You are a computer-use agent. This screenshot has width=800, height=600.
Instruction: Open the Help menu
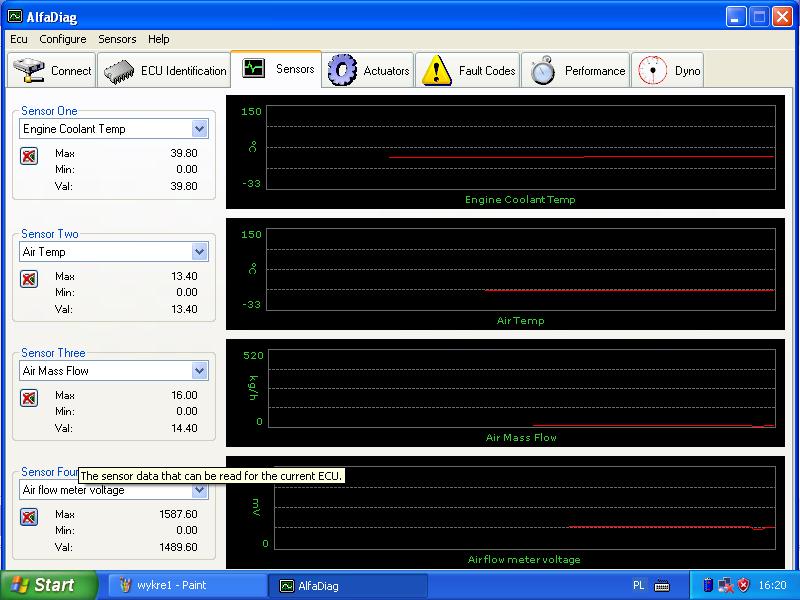(158, 39)
